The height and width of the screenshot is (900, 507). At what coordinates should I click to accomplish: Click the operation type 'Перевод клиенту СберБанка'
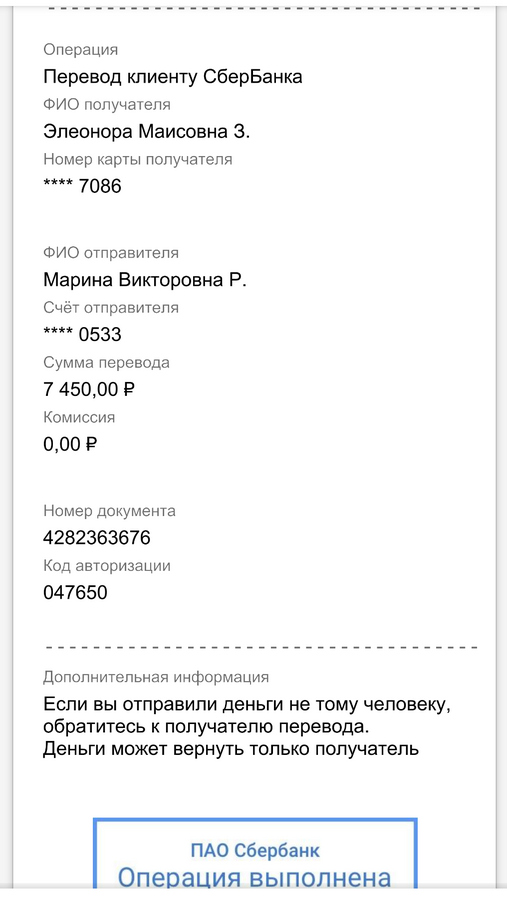[x=172, y=77]
